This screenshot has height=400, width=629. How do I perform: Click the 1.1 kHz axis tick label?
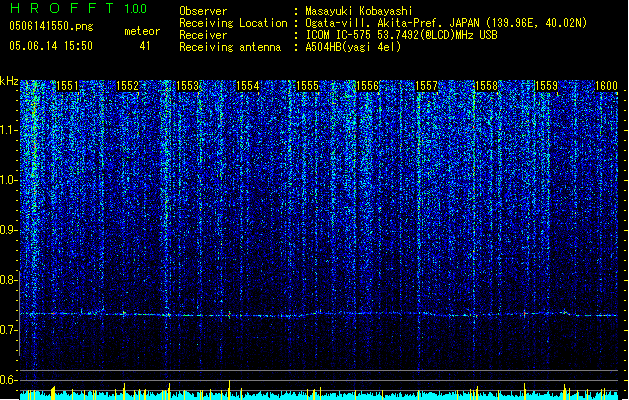(9, 130)
